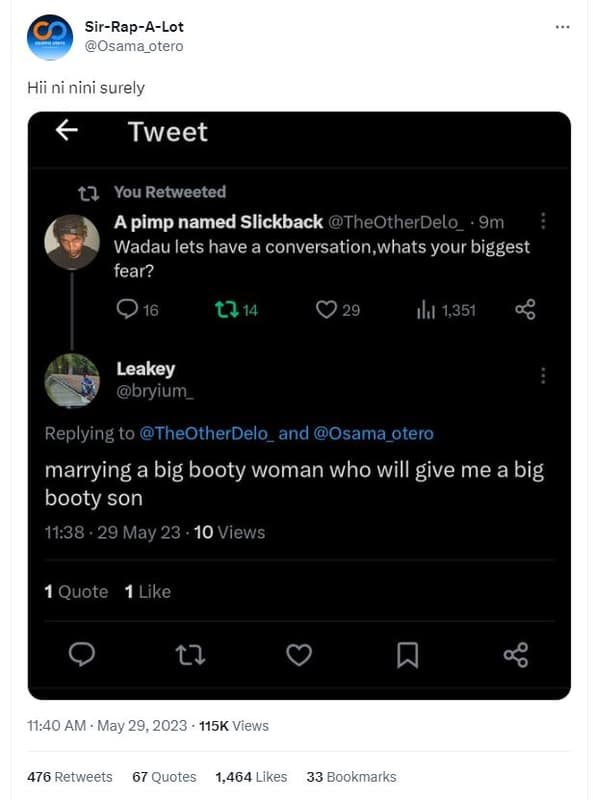Viewport: 593px width, 800px height.
Task: Retweet Leakey's big booty reply
Action: (188, 654)
